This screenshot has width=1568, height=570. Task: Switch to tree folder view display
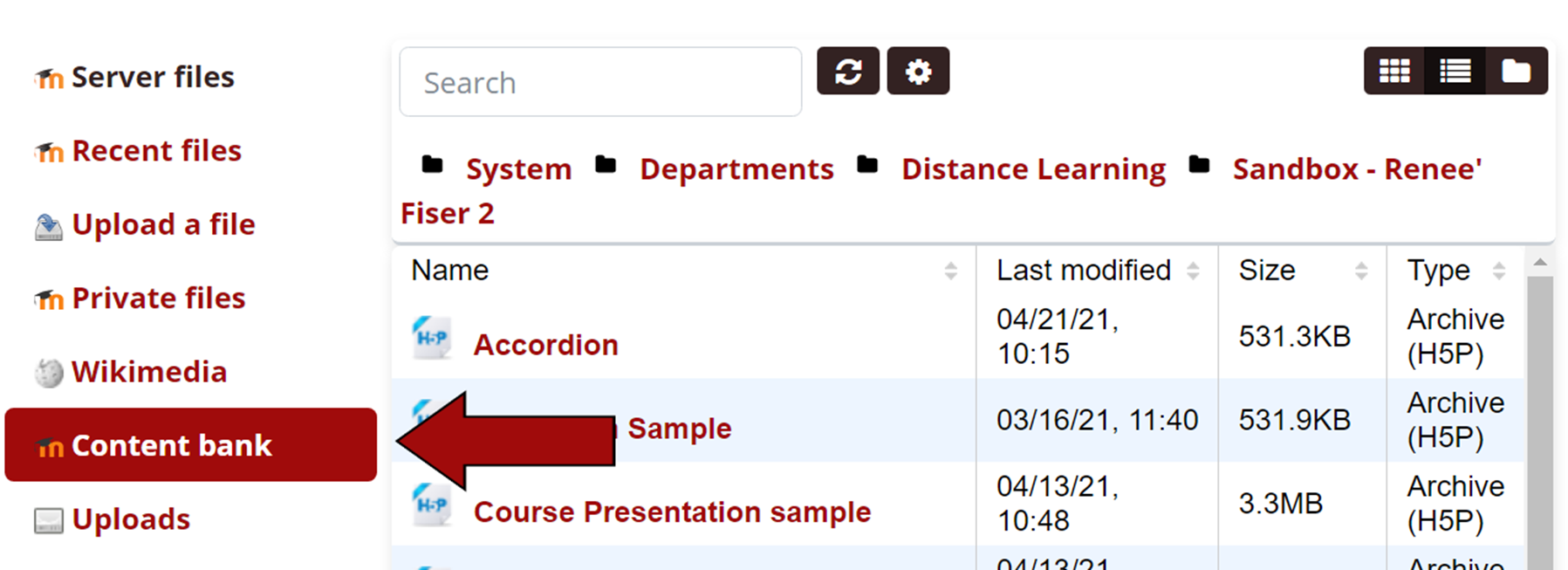1517,71
